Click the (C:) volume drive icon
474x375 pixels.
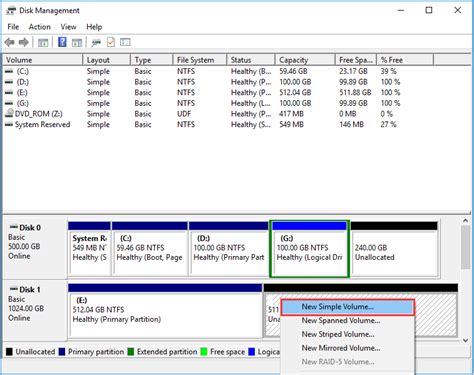pos(9,71)
